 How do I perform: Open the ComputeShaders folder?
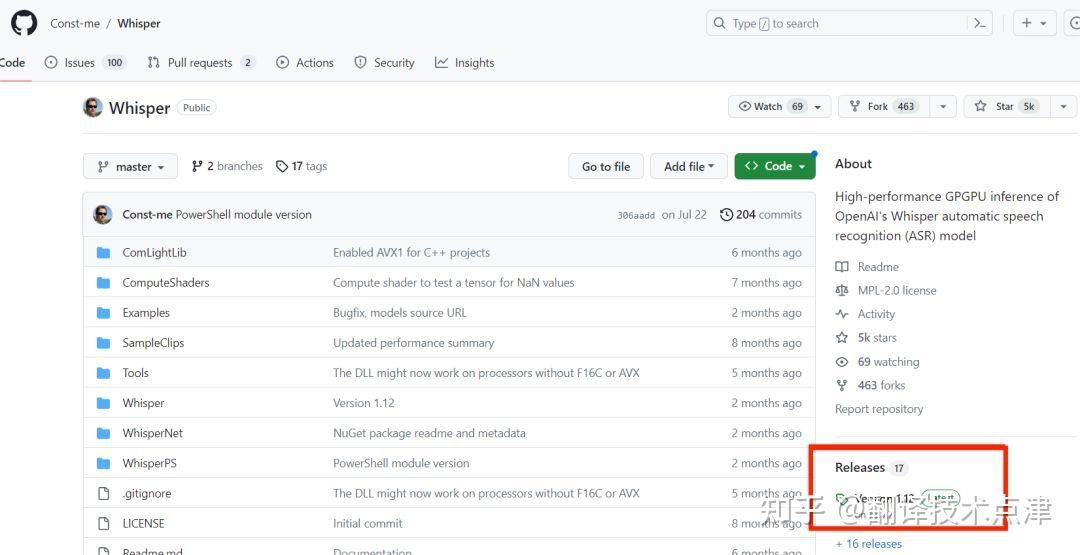(x=166, y=283)
